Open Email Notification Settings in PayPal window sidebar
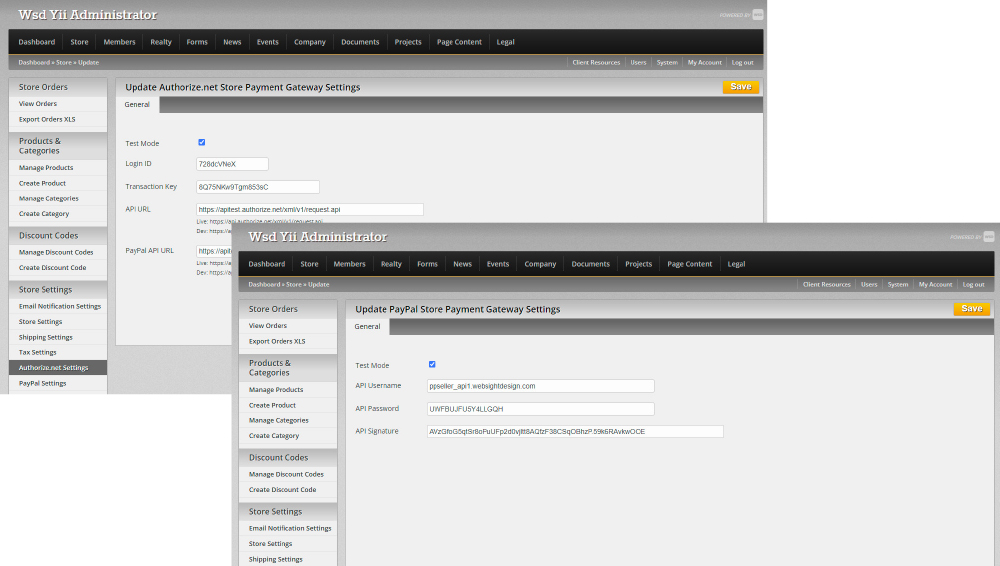The width and height of the screenshot is (1000, 566). pos(290,528)
